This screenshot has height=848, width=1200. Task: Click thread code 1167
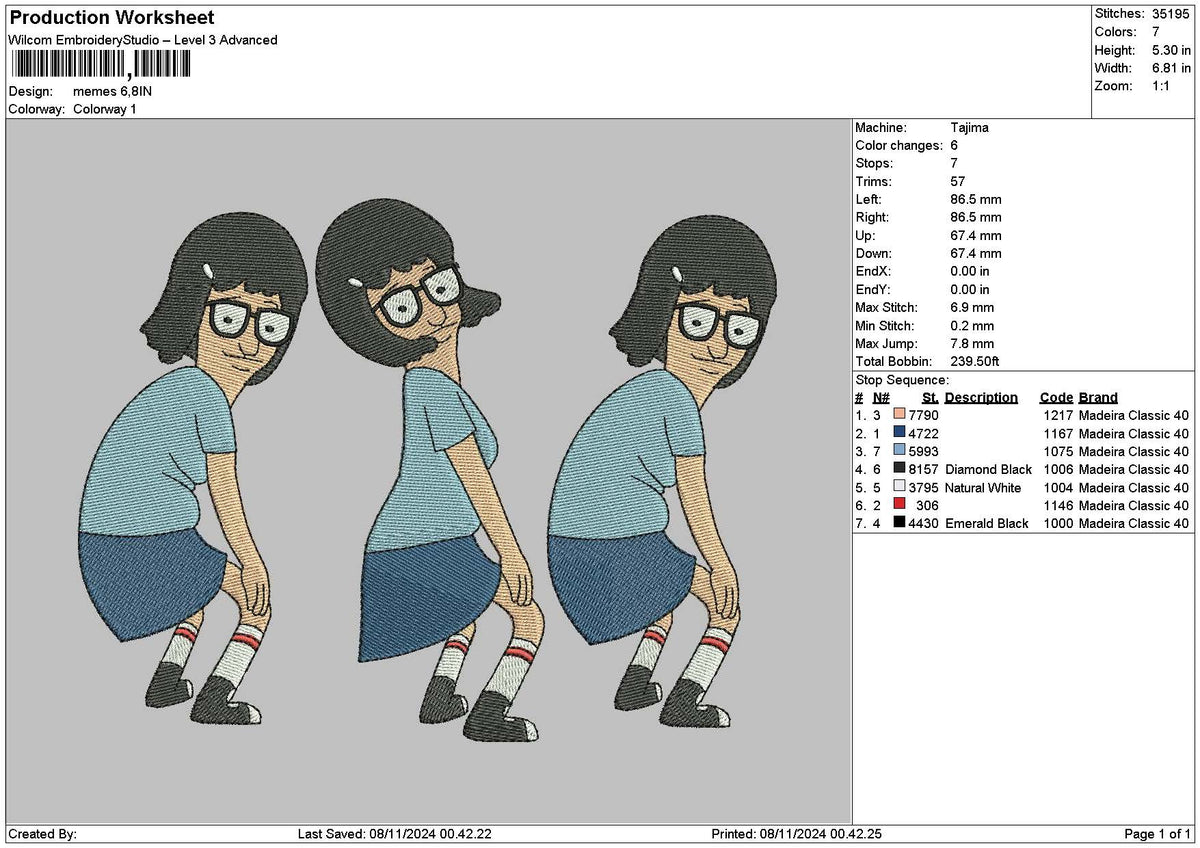click(1058, 433)
